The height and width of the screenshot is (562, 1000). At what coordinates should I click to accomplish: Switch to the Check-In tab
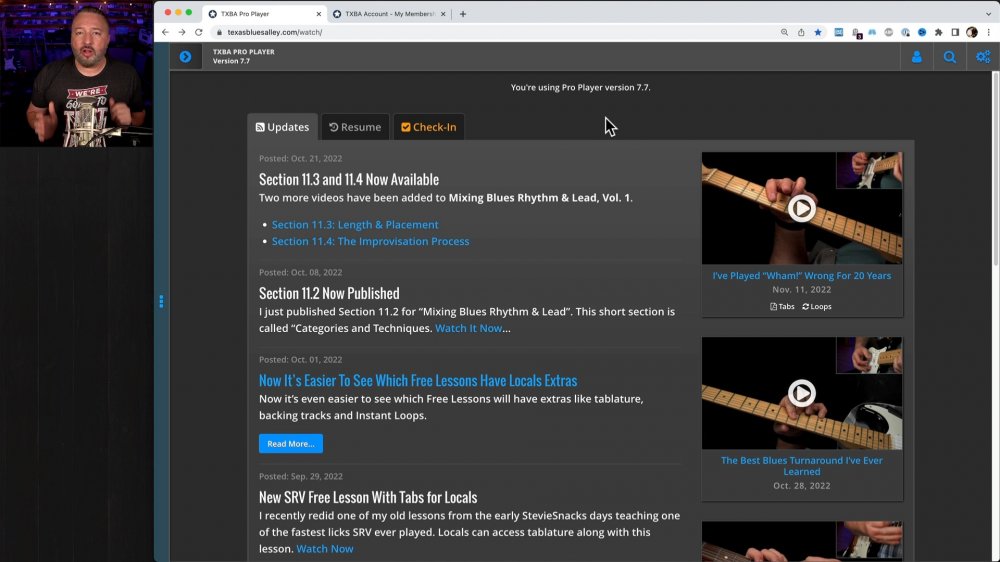coord(428,127)
